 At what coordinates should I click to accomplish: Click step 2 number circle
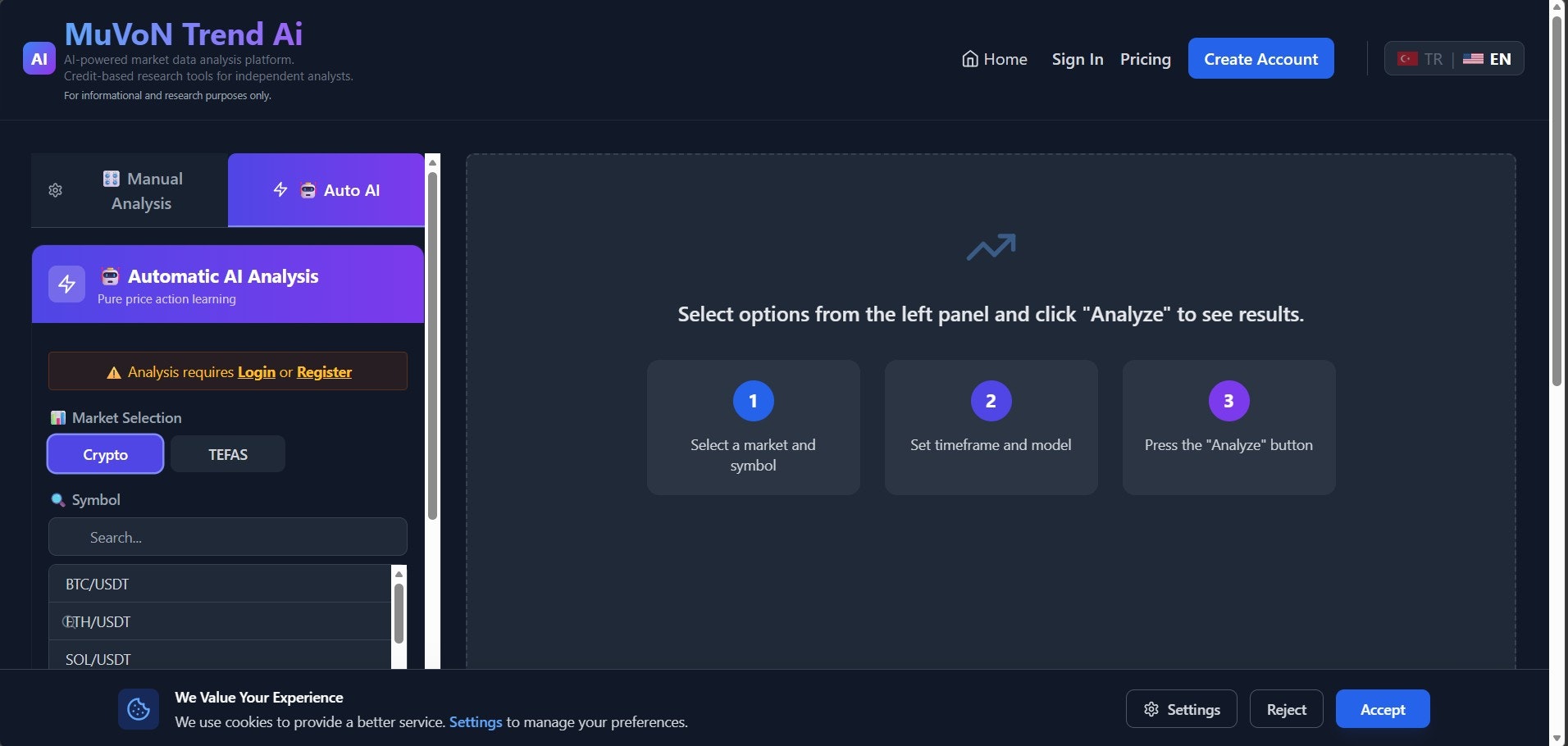click(x=991, y=401)
